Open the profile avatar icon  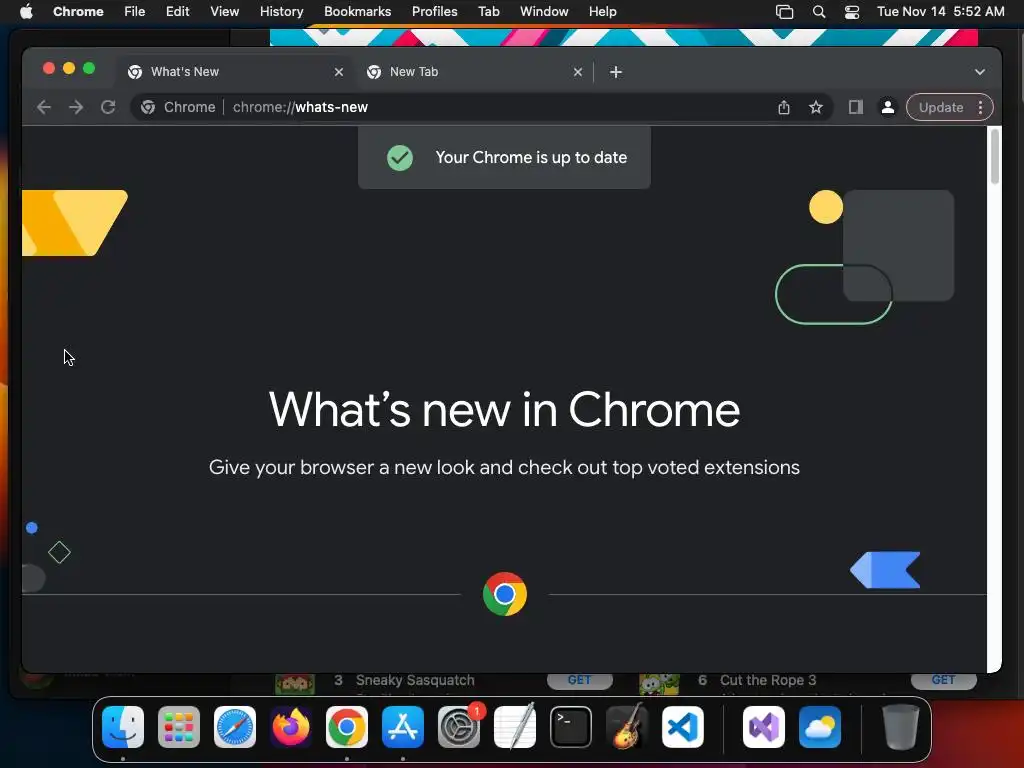[888, 107]
